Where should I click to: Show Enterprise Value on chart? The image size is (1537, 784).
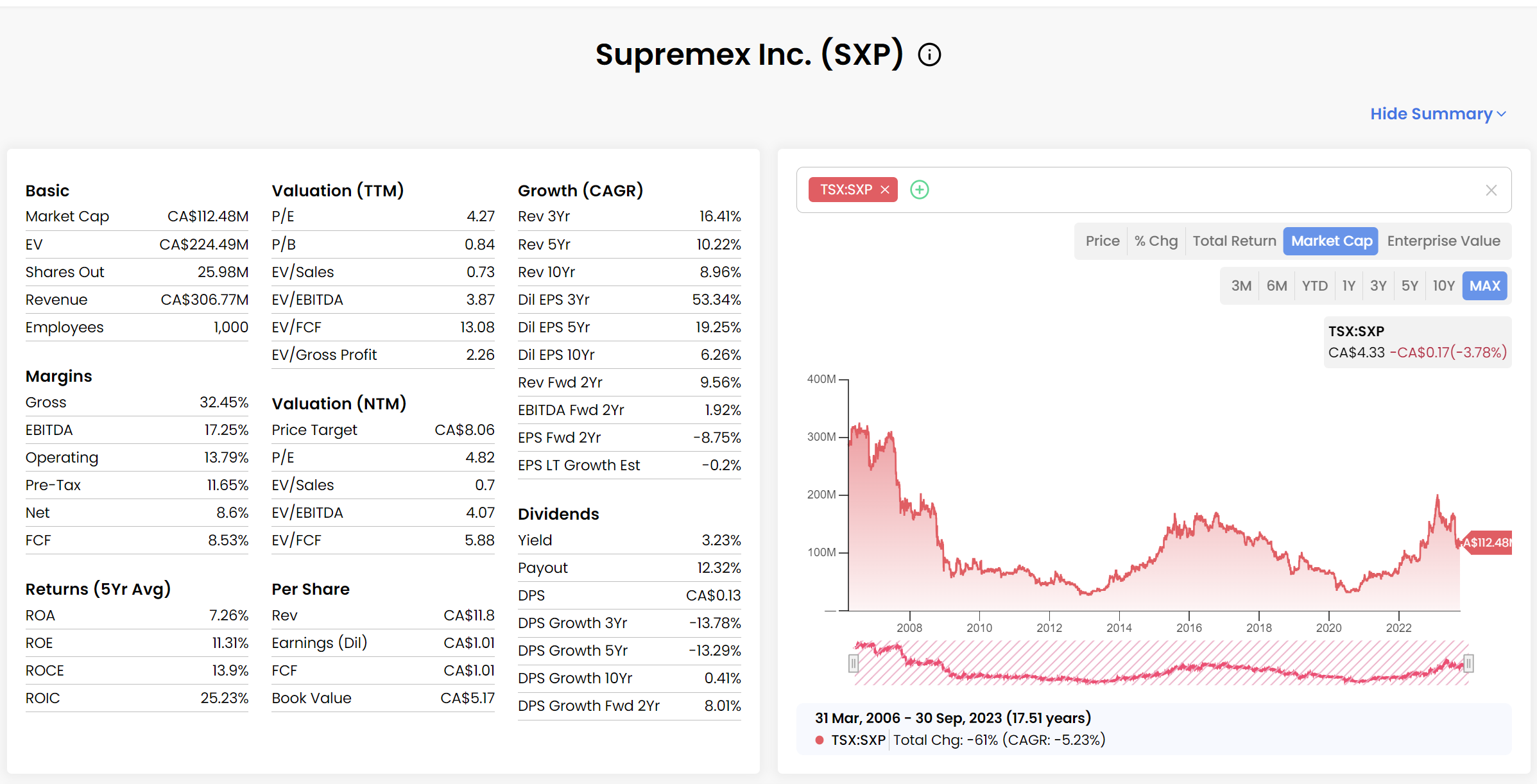[x=1443, y=241]
